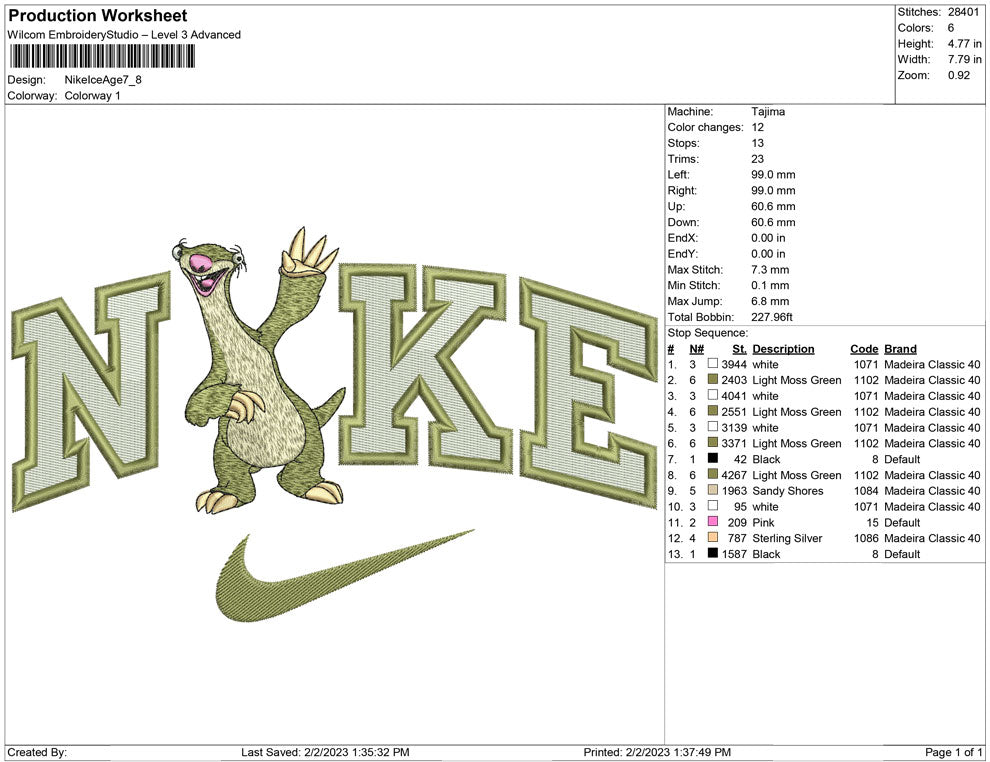Click the black swatch in stop row 7
Image resolution: width=990 pixels, height=762 pixels.
click(713, 458)
